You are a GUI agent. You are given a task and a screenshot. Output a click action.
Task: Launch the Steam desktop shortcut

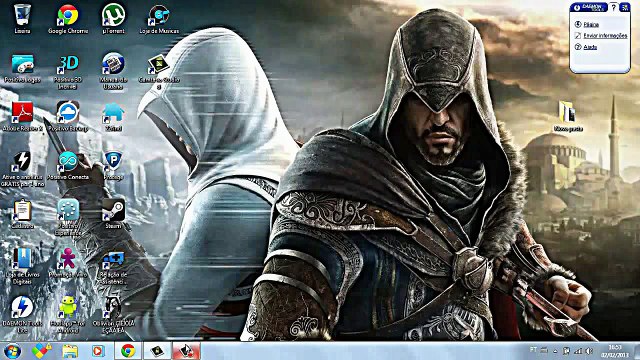(113, 214)
